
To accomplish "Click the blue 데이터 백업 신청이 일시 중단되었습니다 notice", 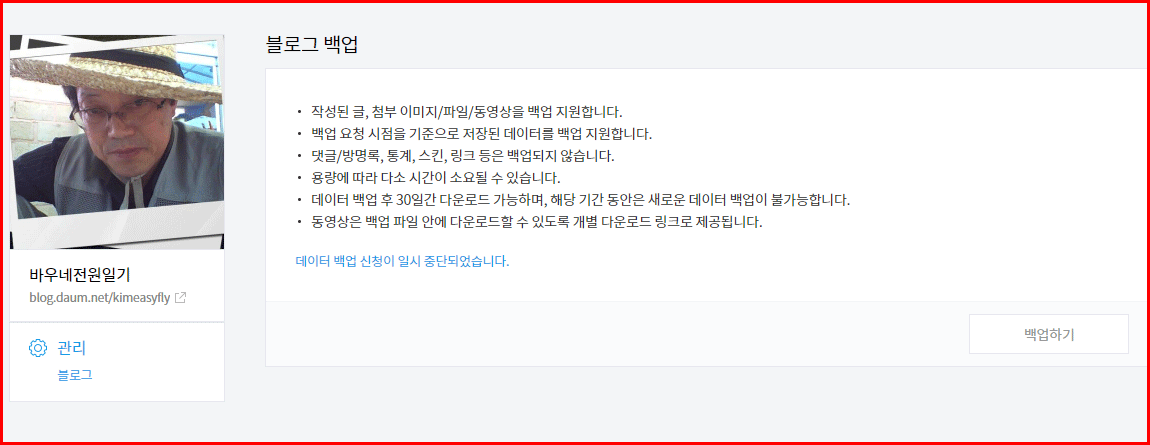I will (x=402, y=261).
